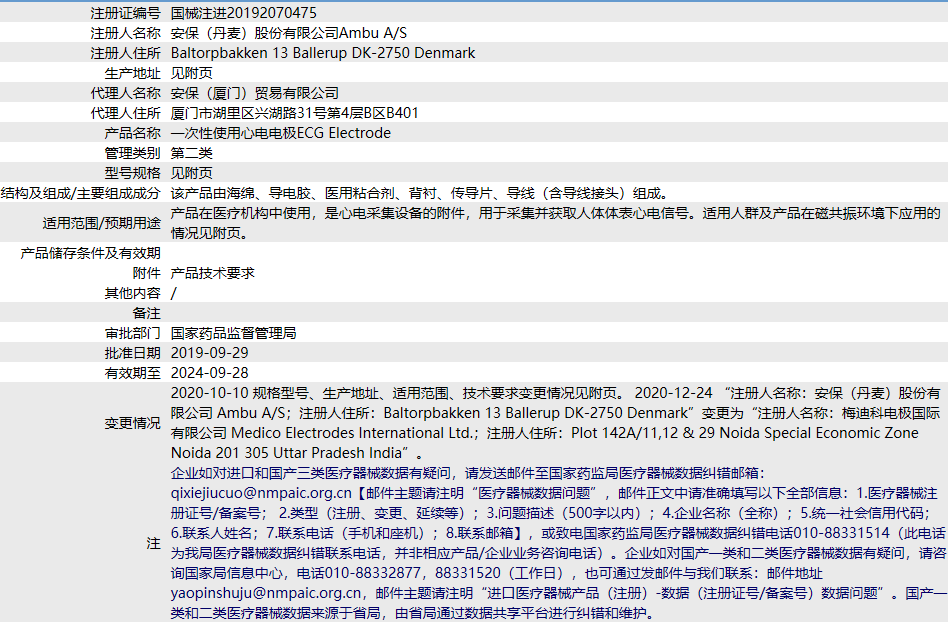Select product name 一次性使用心电电极ECG Electrode

point(281,133)
